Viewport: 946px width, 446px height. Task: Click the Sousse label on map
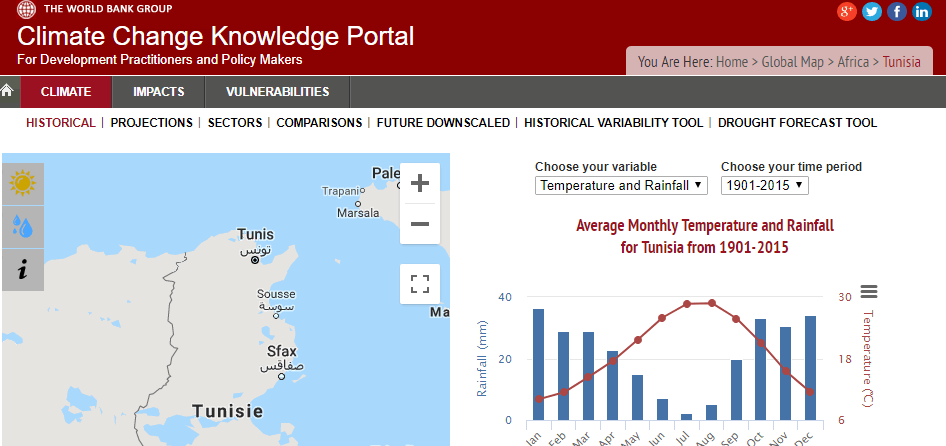click(276, 294)
